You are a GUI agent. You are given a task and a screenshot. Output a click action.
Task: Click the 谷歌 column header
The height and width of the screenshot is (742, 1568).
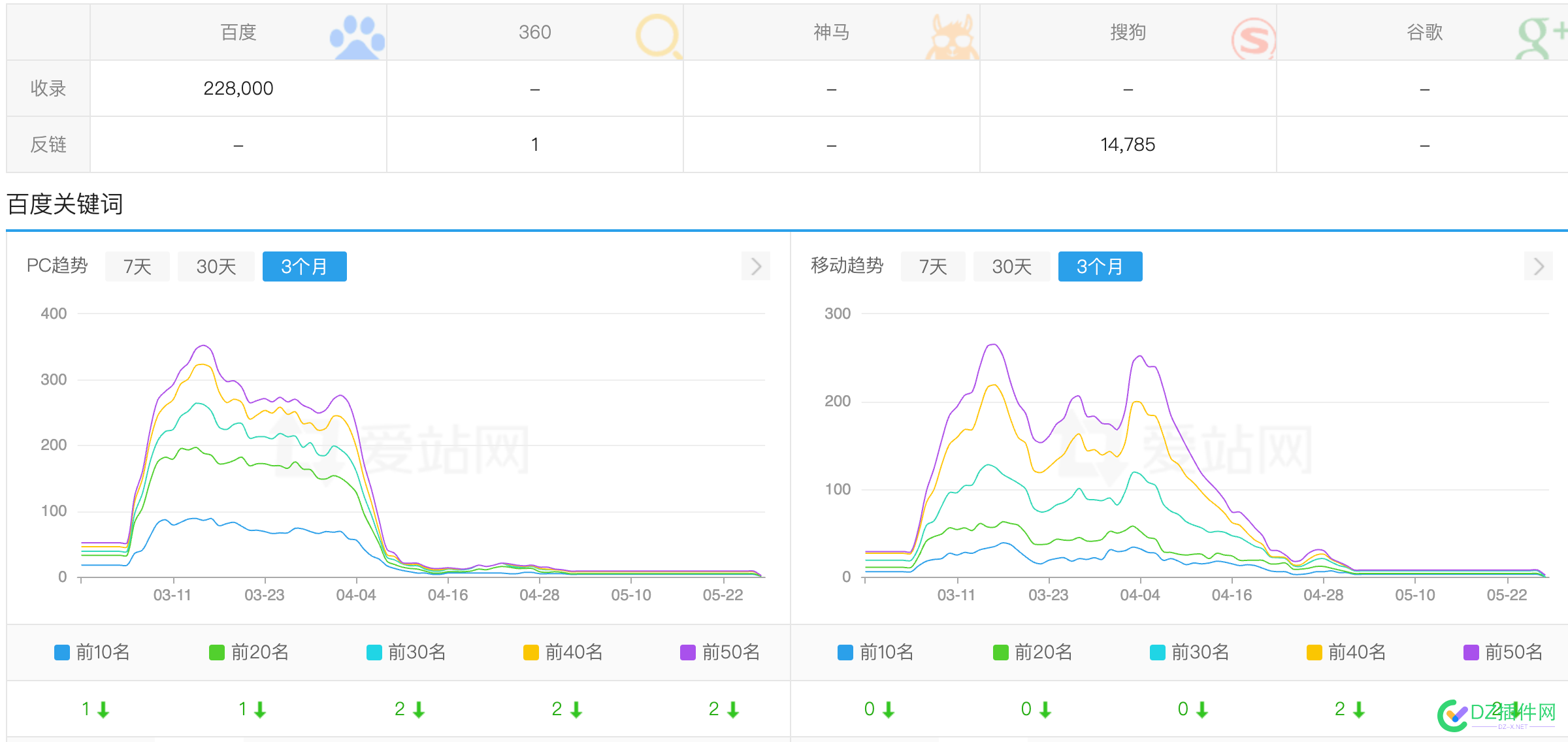click(1425, 32)
